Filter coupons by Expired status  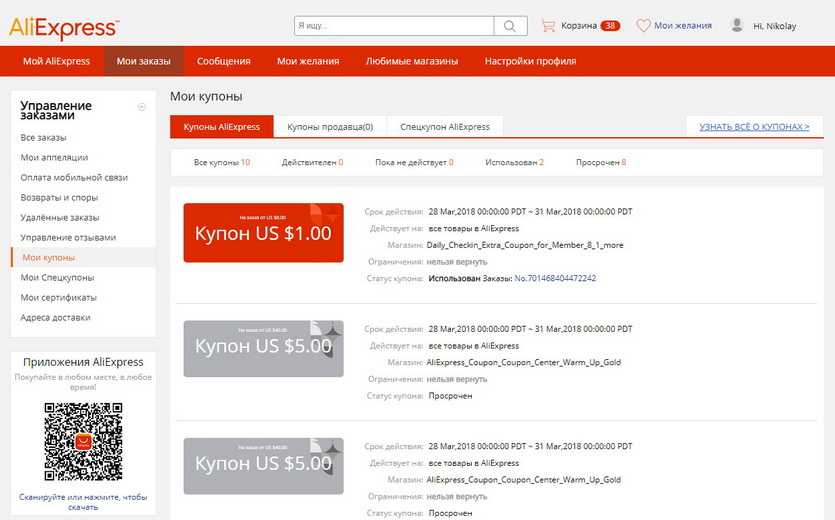pyautogui.click(x=601, y=162)
